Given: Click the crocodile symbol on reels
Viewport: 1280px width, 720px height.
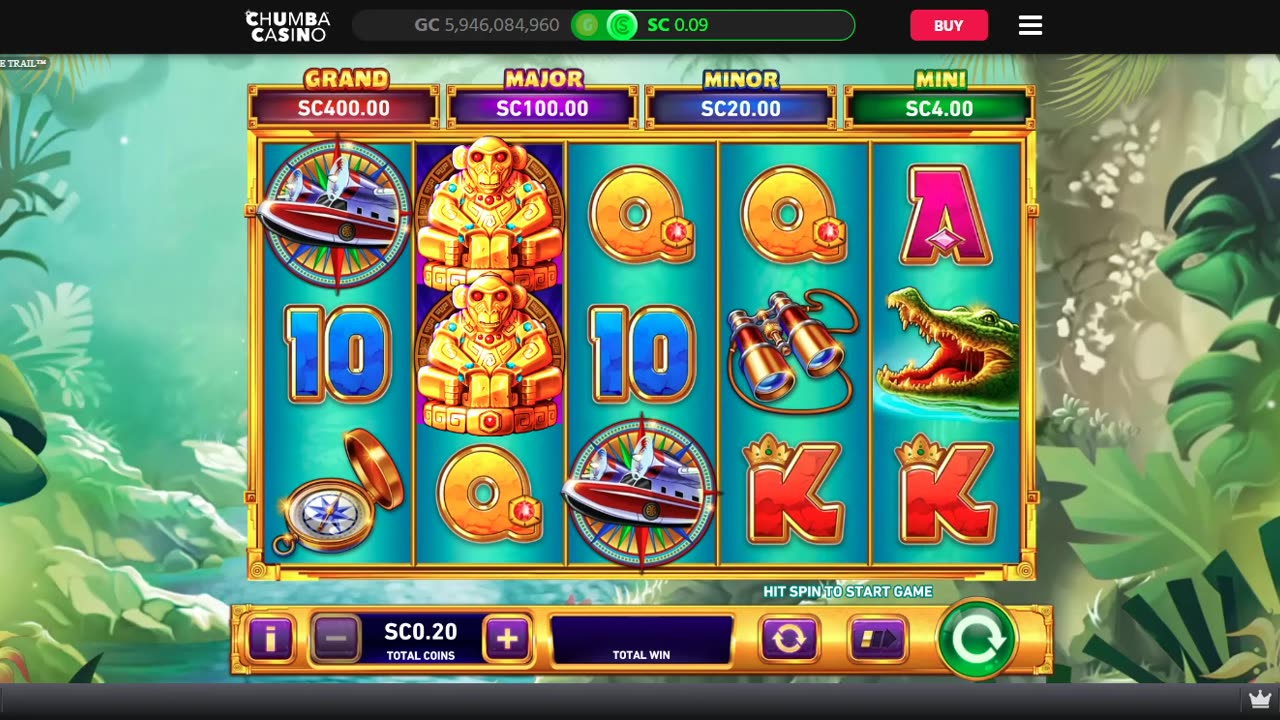Looking at the screenshot, I should tap(947, 351).
